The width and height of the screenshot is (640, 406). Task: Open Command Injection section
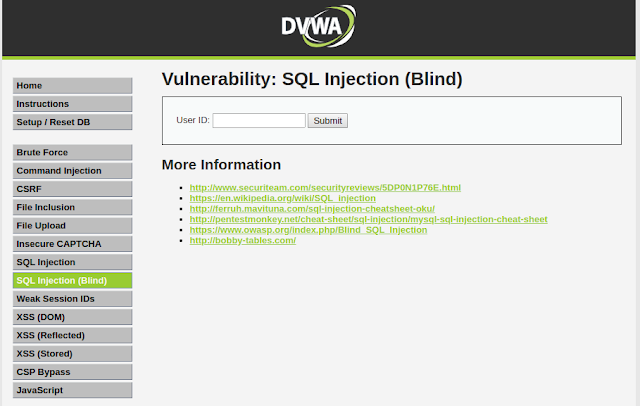[72, 171]
